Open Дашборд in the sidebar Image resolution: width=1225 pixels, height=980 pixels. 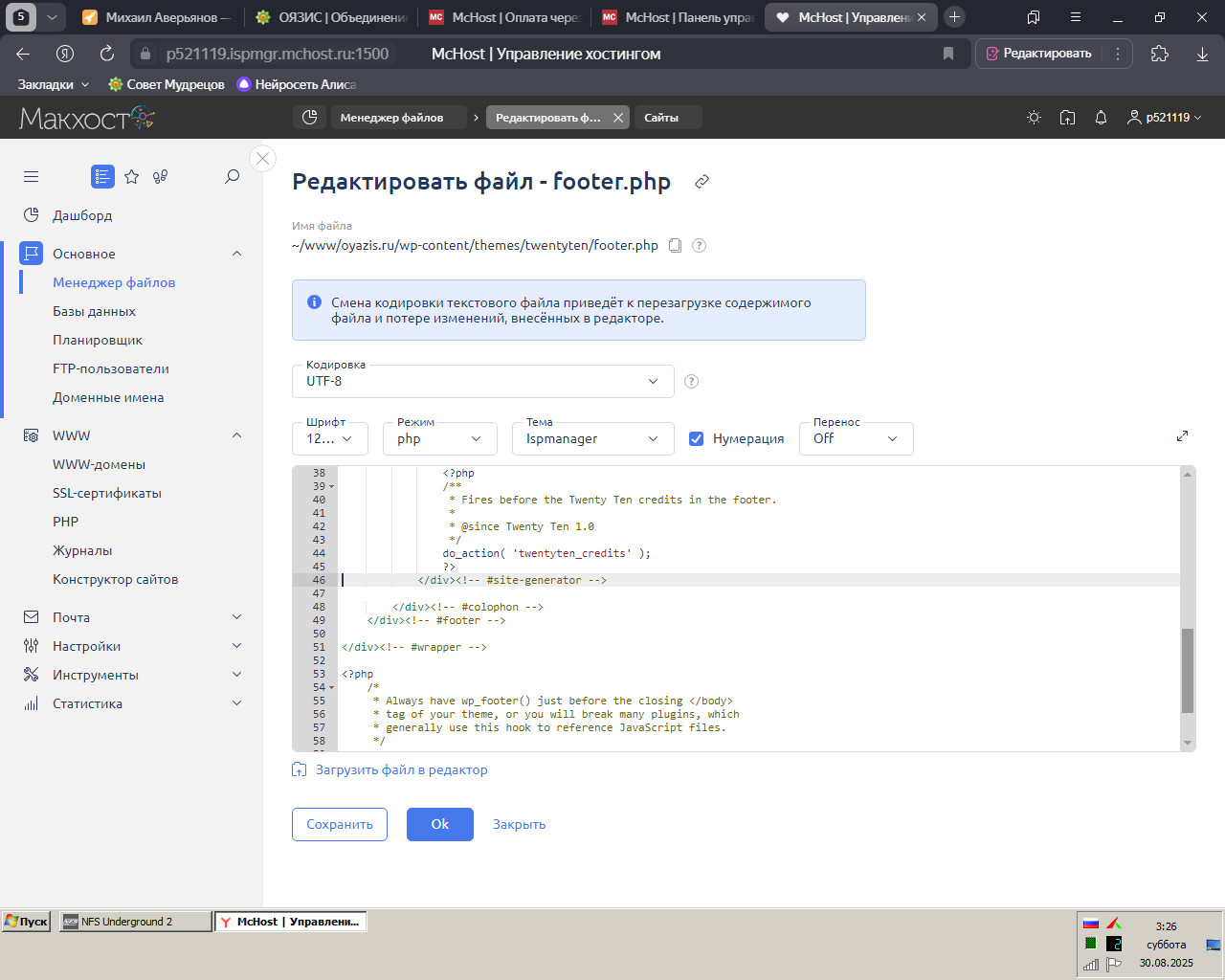point(82,215)
